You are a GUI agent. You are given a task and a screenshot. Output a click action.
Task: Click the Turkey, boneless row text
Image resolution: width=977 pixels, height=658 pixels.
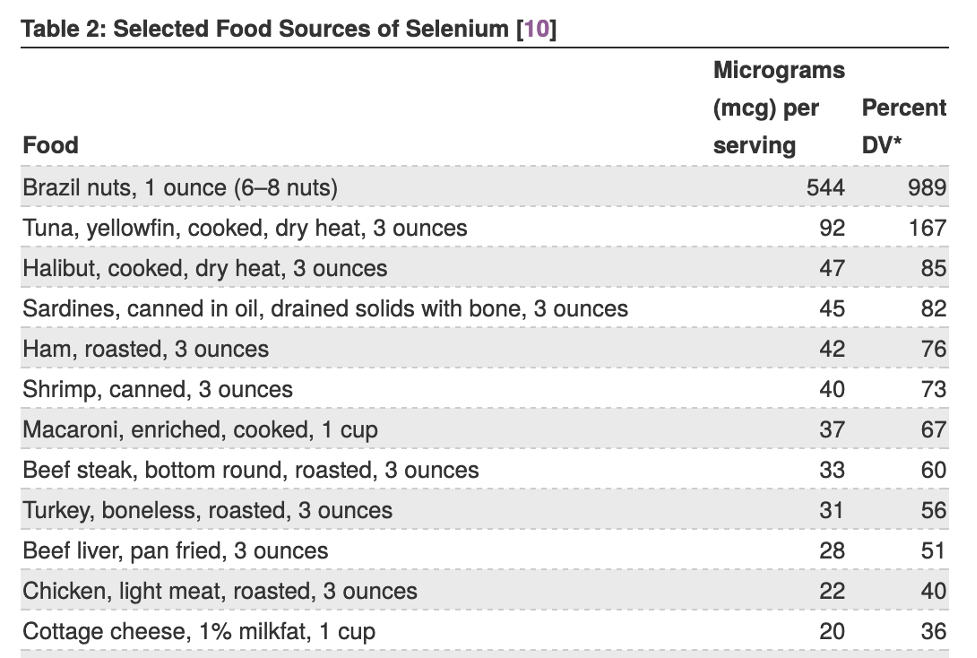(x=207, y=510)
